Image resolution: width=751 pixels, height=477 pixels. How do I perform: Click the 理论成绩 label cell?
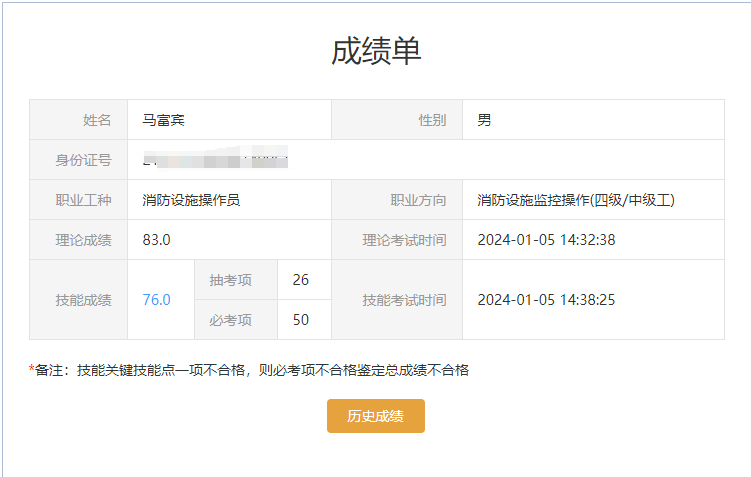(x=79, y=240)
